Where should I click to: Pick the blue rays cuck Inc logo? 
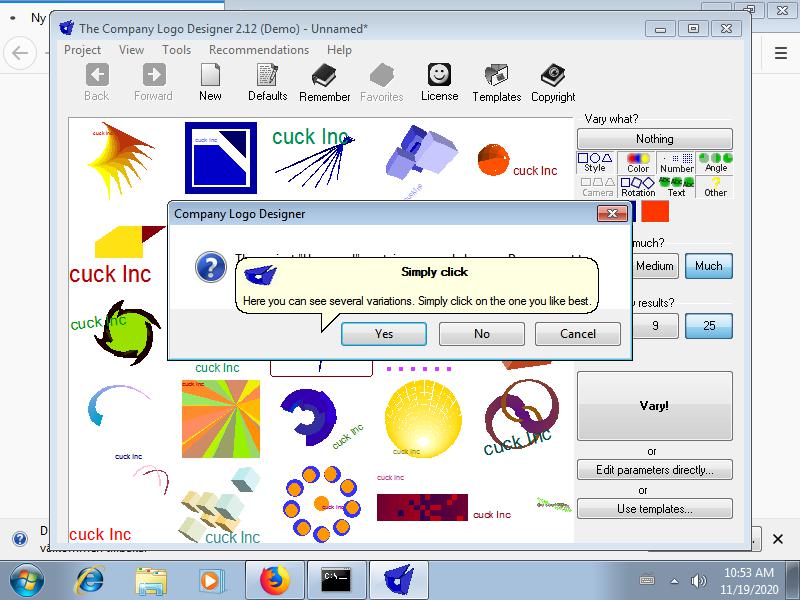tap(313, 156)
